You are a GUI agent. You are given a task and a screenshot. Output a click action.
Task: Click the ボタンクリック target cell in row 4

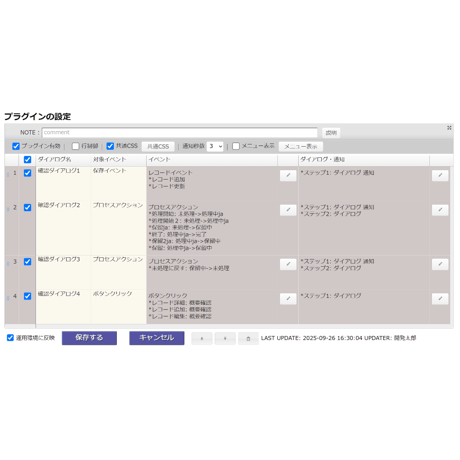(x=118, y=307)
